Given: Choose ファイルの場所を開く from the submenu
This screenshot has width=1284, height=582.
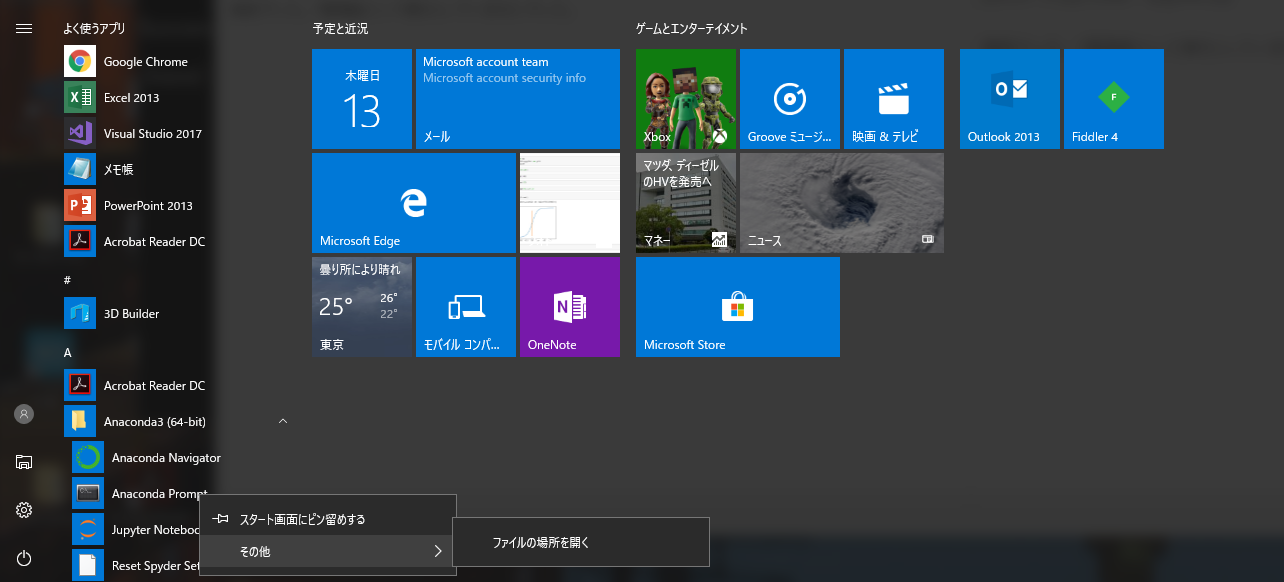Looking at the screenshot, I should pos(541,543).
